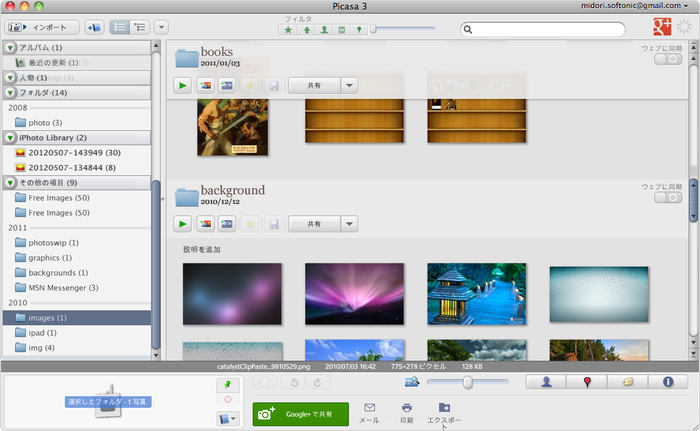The width and height of the screenshot is (700, 431).
Task: Collapse the フォルダ (14) section
Action: click(x=10, y=93)
